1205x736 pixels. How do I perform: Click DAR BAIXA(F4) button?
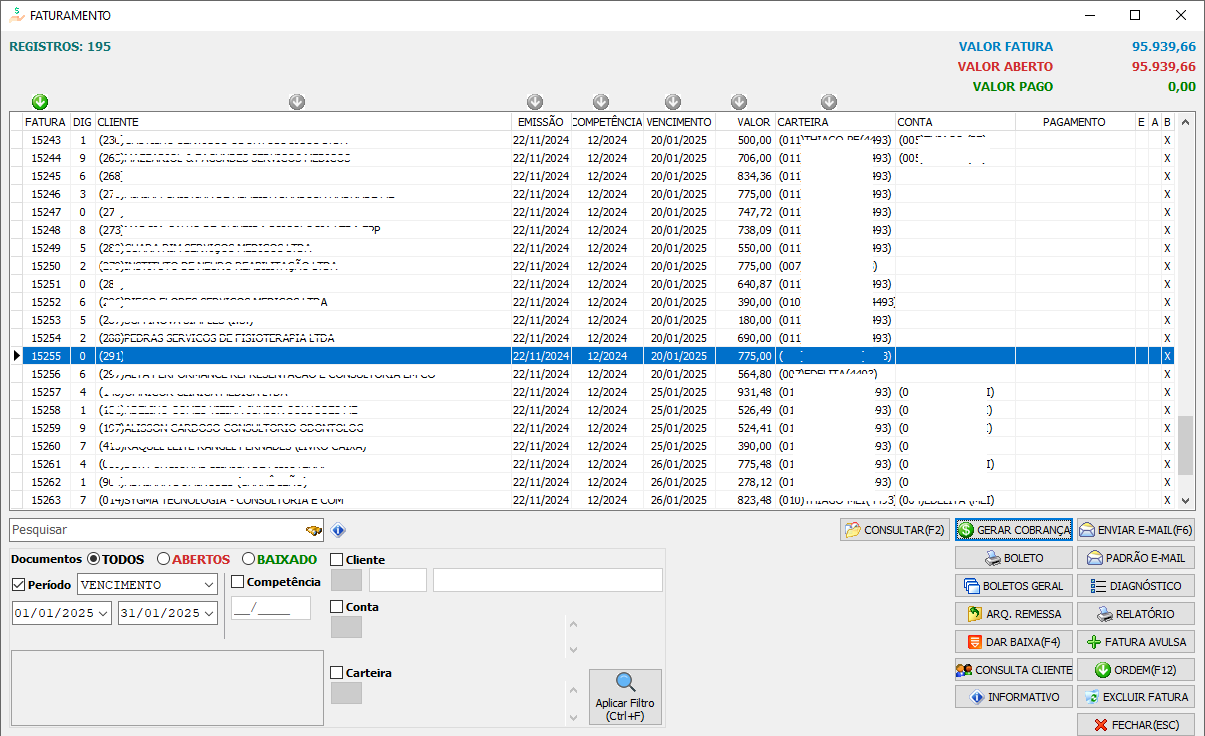coord(1014,642)
